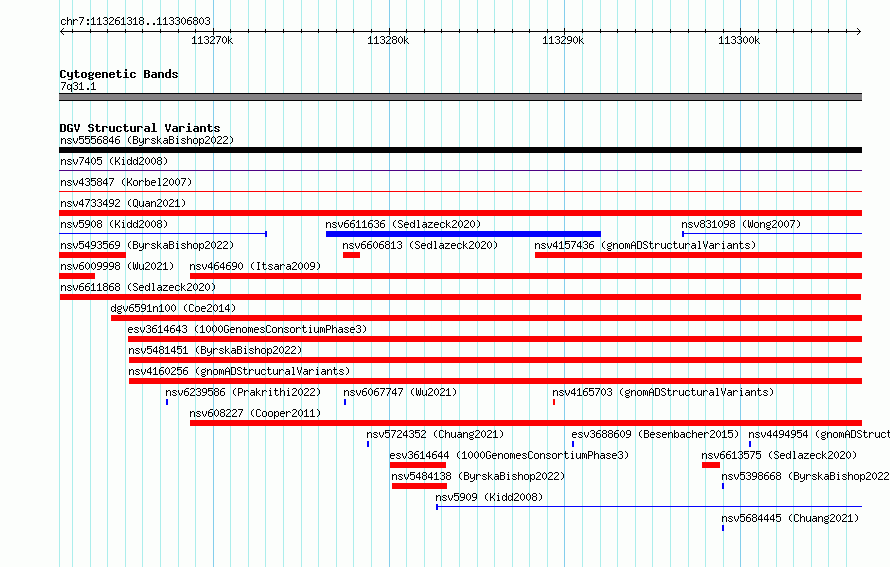Click the chr7:113261318..113306803 coordinates text
The width and height of the screenshot is (890, 567).
pyautogui.click(x=135, y=21)
